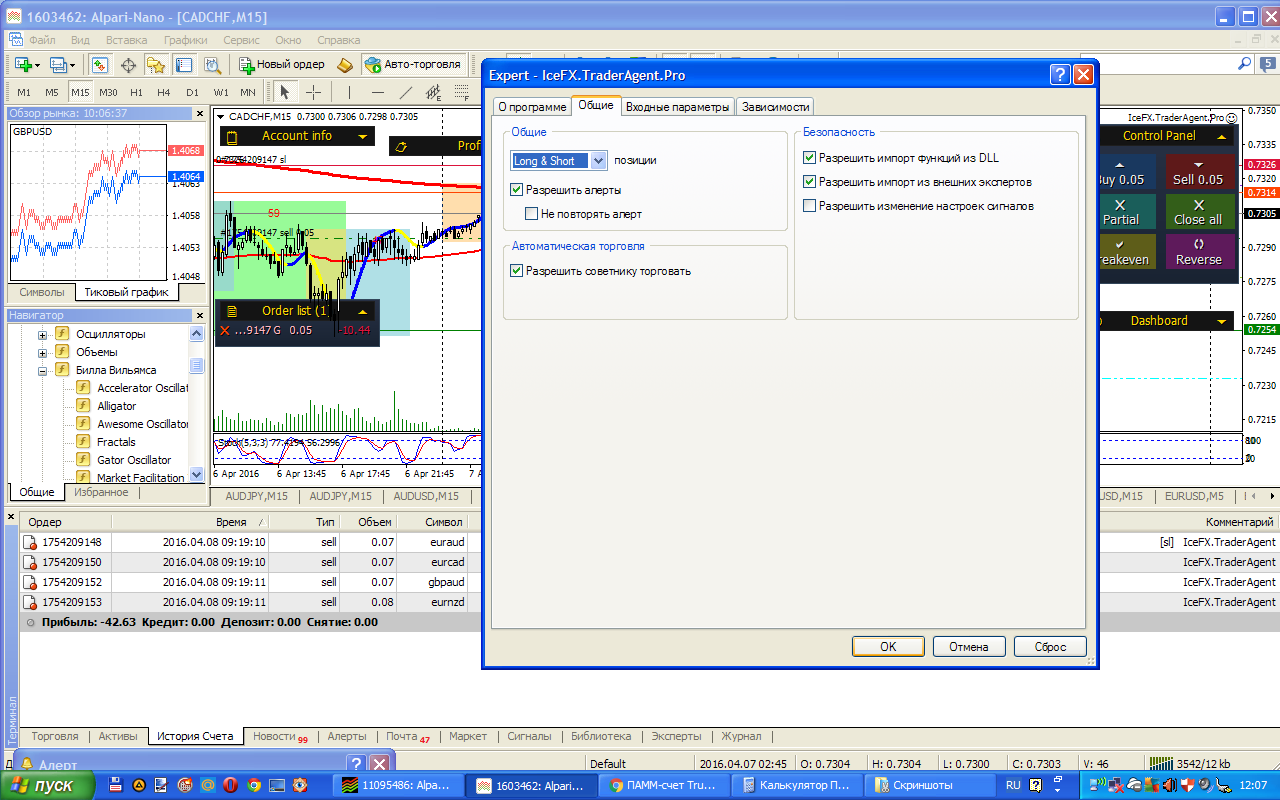Screen dimensions: 1280x800
Task: Collapse the Билла Вильямса tree node
Action: coord(43,370)
